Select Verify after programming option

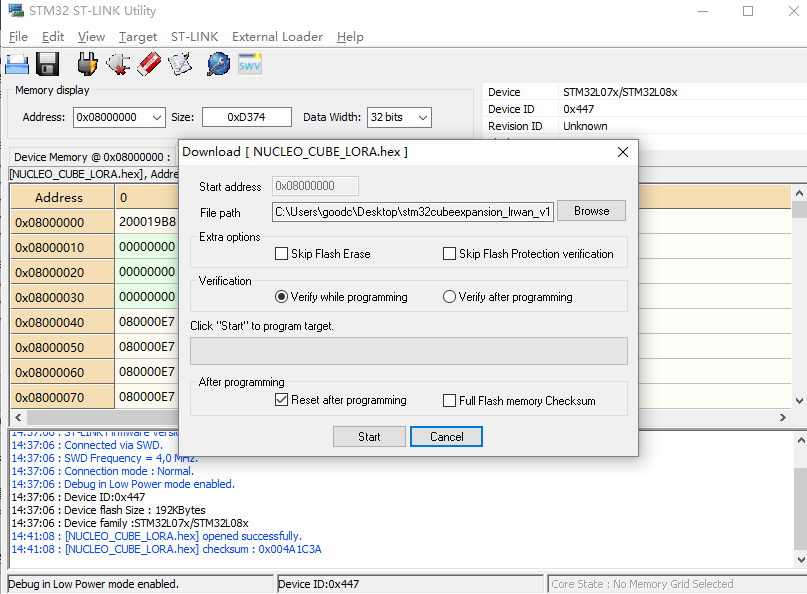449,297
